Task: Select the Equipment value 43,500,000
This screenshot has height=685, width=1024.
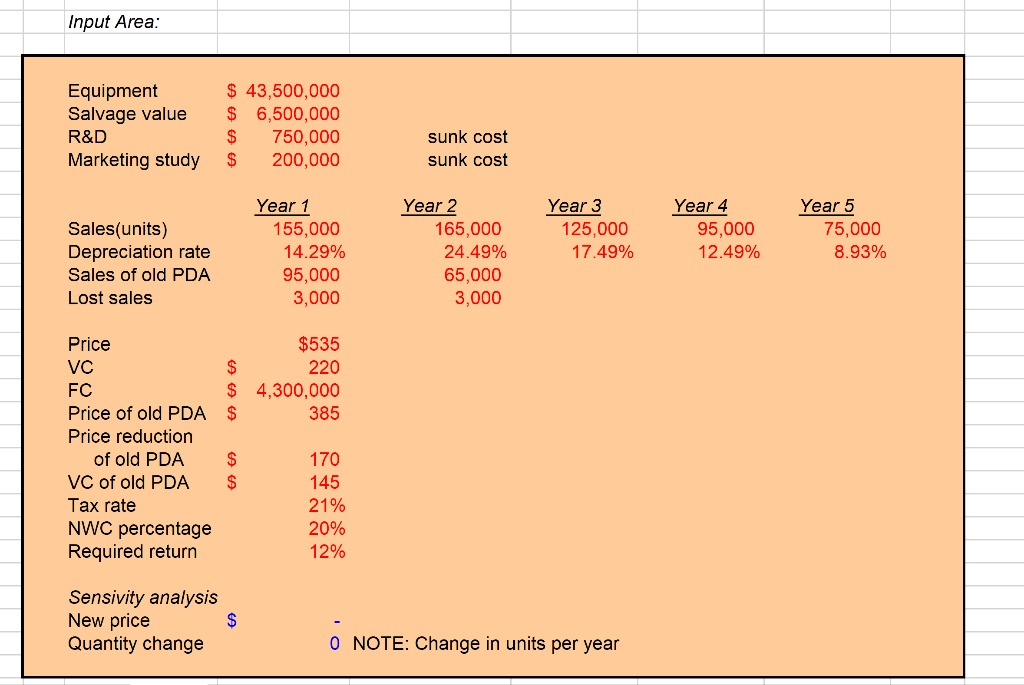Action: (x=292, y=91)
